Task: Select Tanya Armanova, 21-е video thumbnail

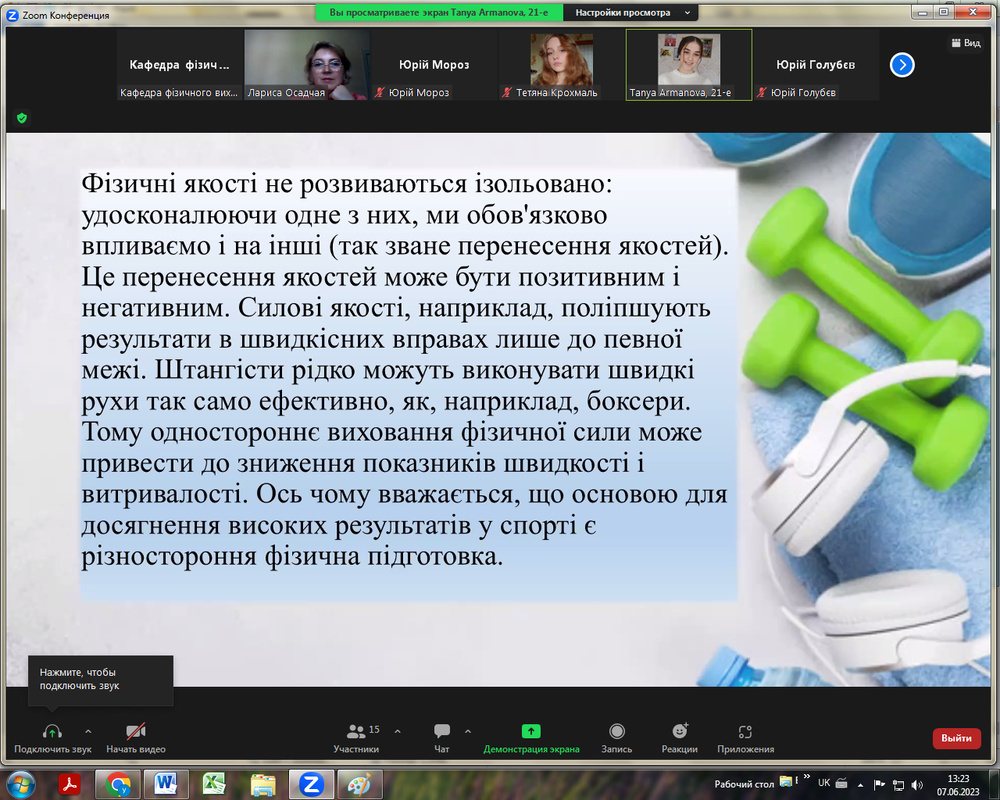Action: [x=689, y=64]
